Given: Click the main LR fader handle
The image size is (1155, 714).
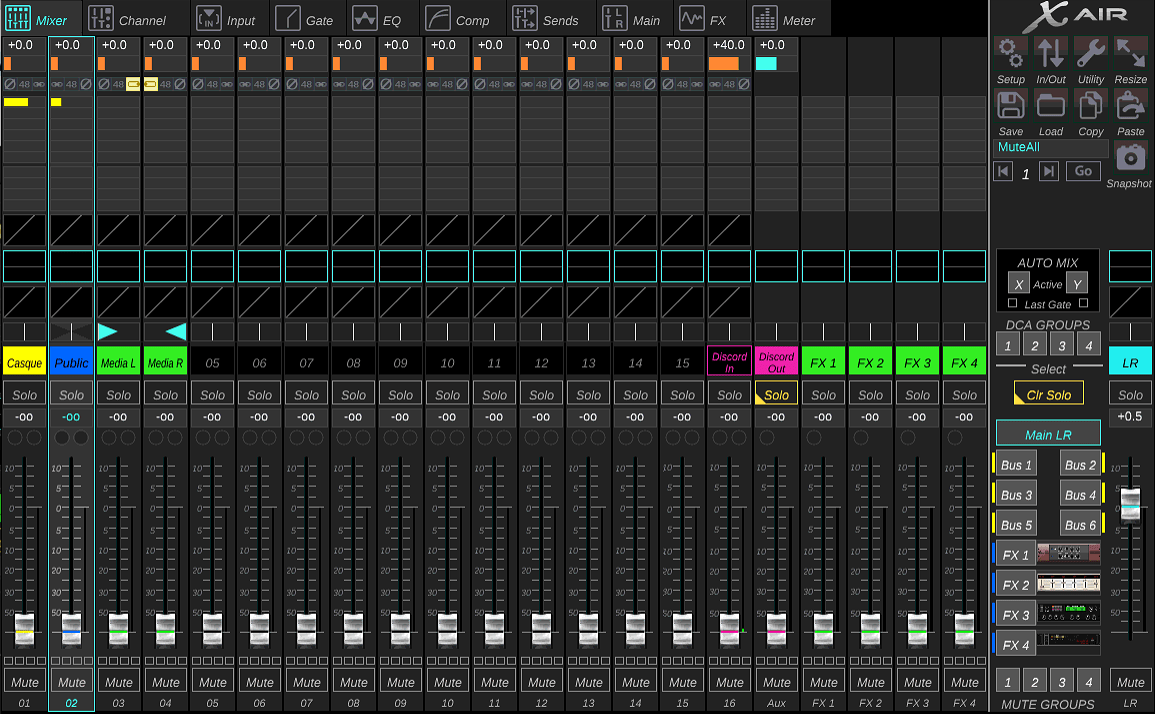Looking at the screenshot, I should coord(1130,504).
